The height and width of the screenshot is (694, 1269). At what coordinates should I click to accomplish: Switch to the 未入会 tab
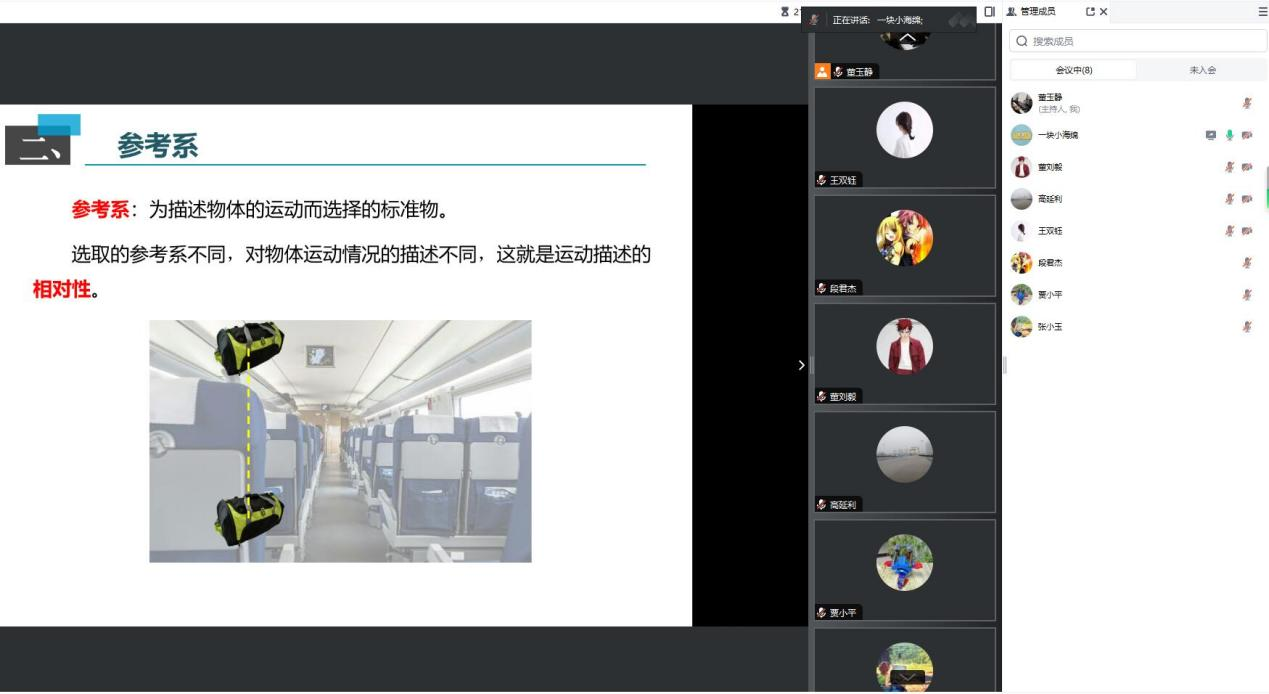coord(1202,70)
